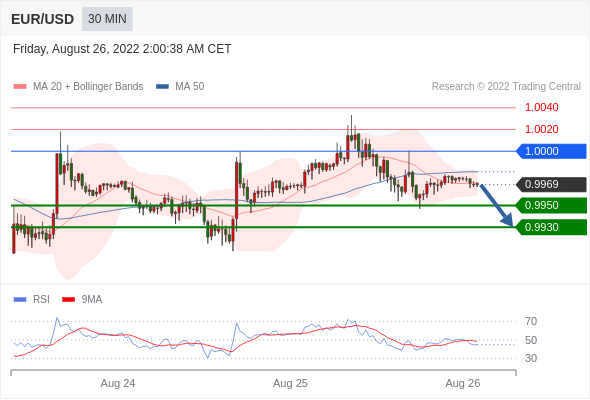Click the RSI 30 oversold level label
590x400 pixels.
point(531,358)
